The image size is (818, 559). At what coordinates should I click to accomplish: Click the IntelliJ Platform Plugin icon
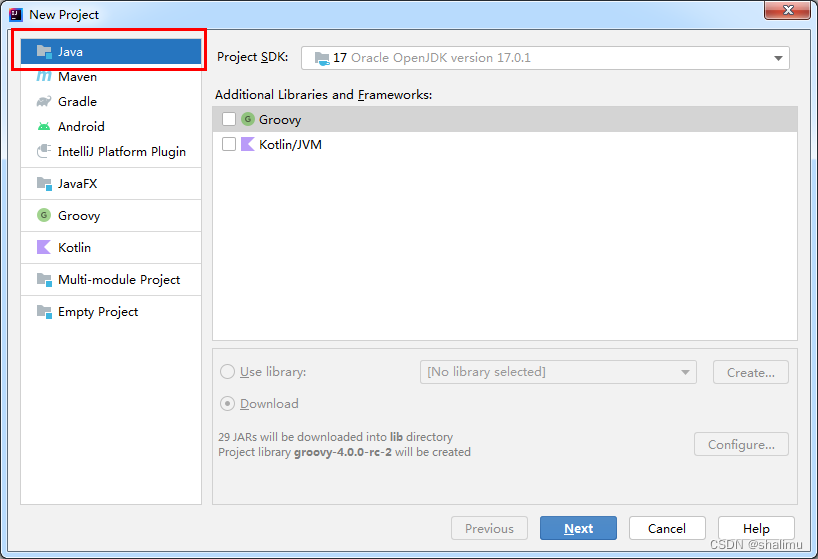[x=44, y=151]
